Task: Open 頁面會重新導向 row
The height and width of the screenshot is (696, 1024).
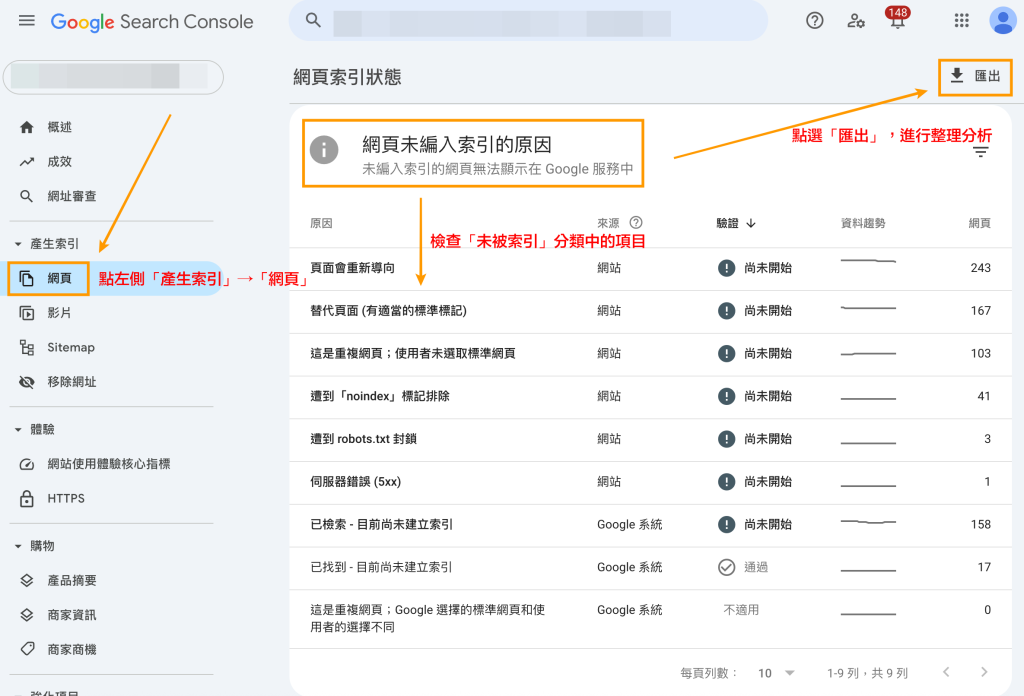Action: click(650, 268)
